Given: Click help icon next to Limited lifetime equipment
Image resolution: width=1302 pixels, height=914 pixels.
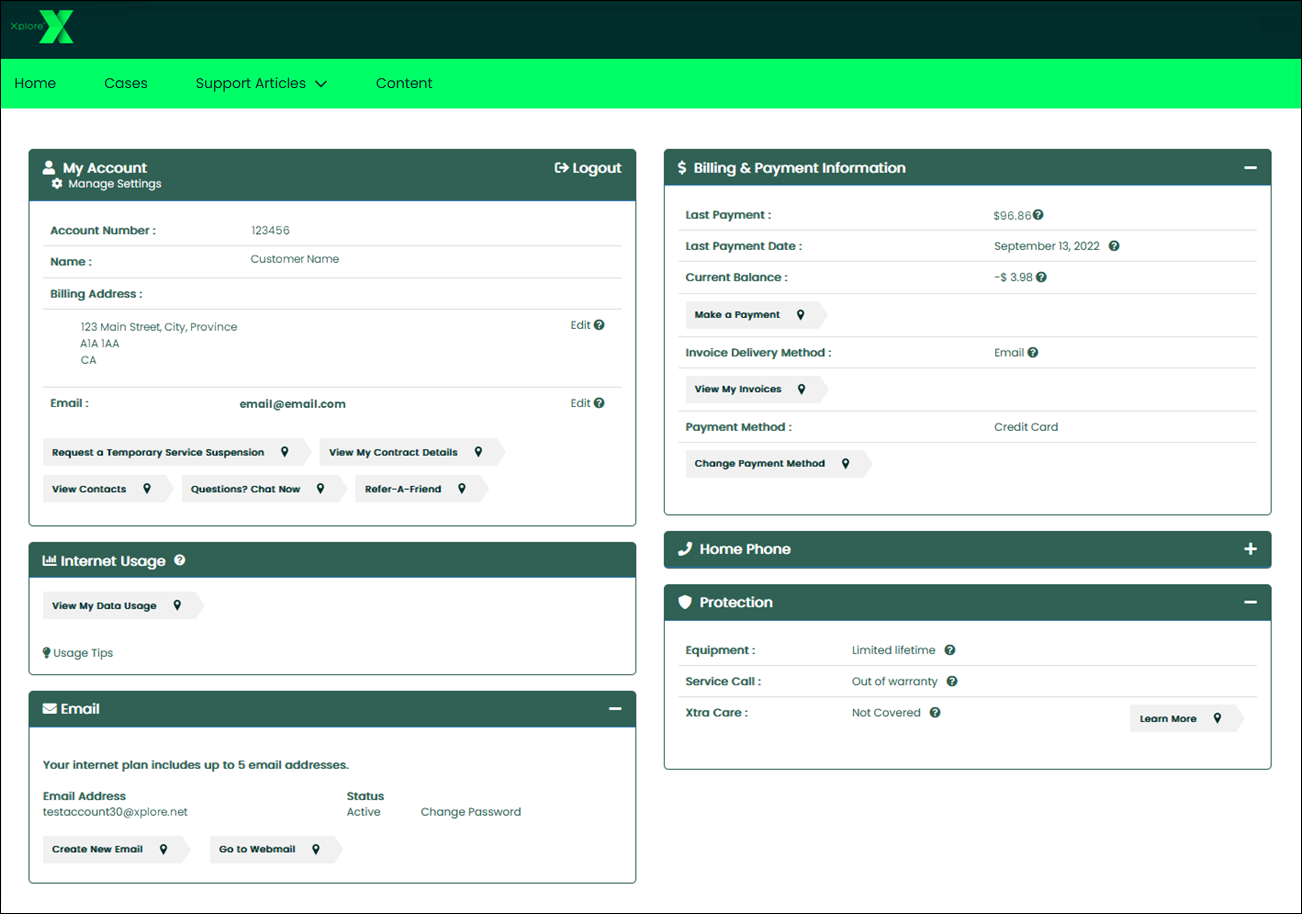Looking at the screenshot, I should point(950,650).
